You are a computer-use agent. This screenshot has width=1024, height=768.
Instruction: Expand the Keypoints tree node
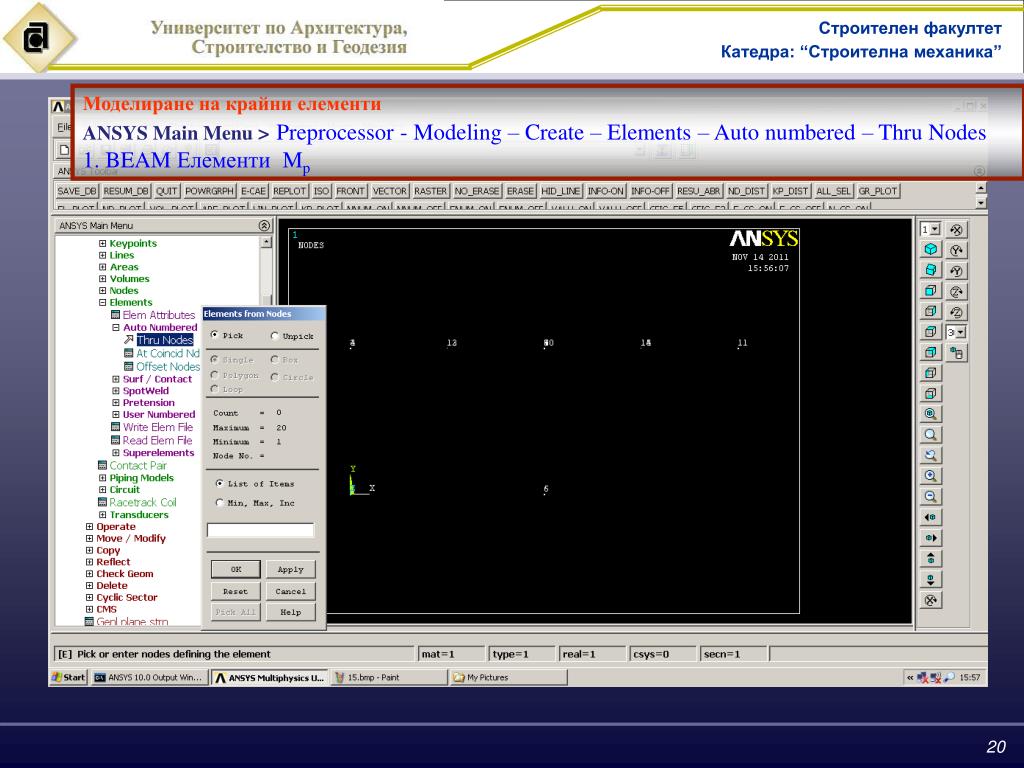click(103, 244)
